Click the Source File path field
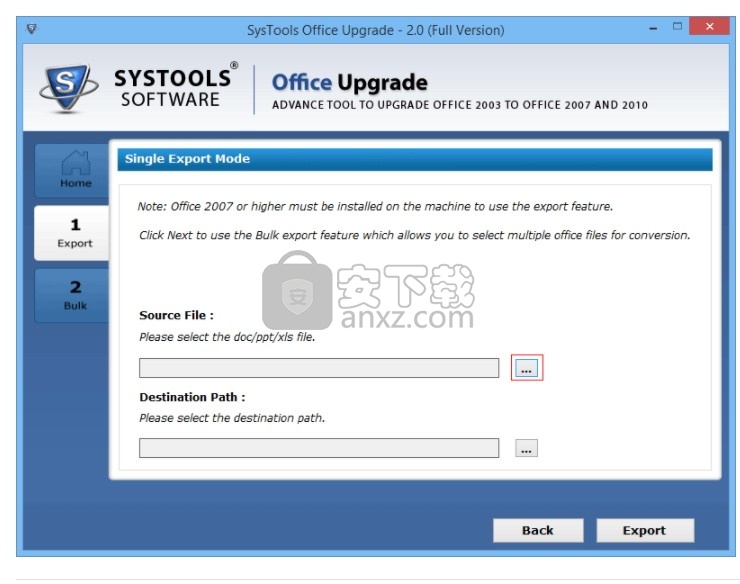This screenshot has height=584, width=740. point(319,368)
